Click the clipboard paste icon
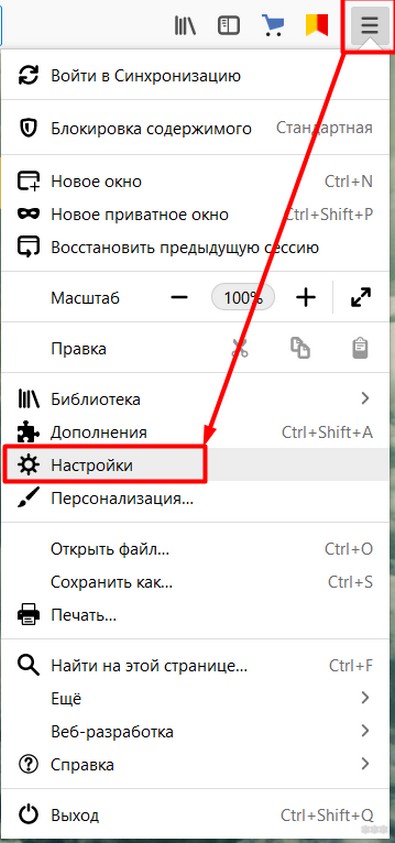 [360, 348]
